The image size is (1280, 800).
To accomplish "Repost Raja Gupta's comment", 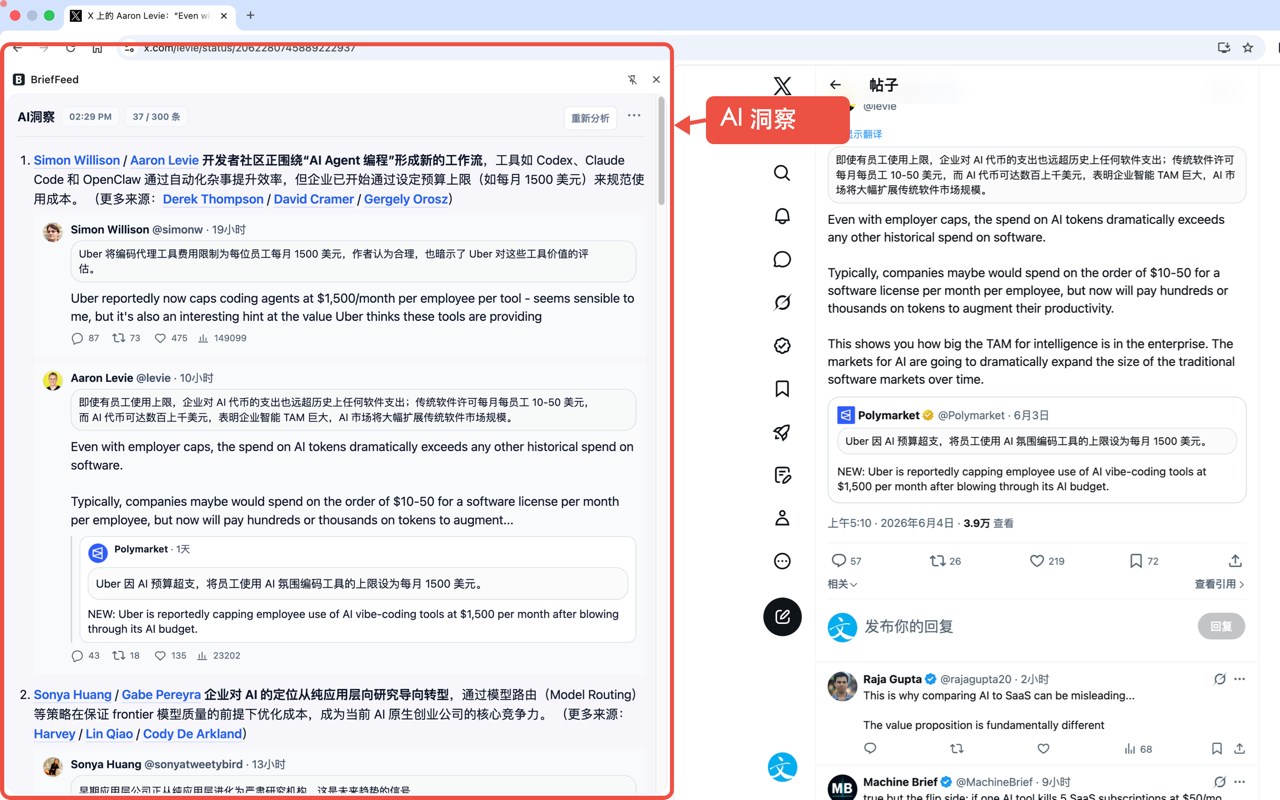I will [x=957, y=748].
